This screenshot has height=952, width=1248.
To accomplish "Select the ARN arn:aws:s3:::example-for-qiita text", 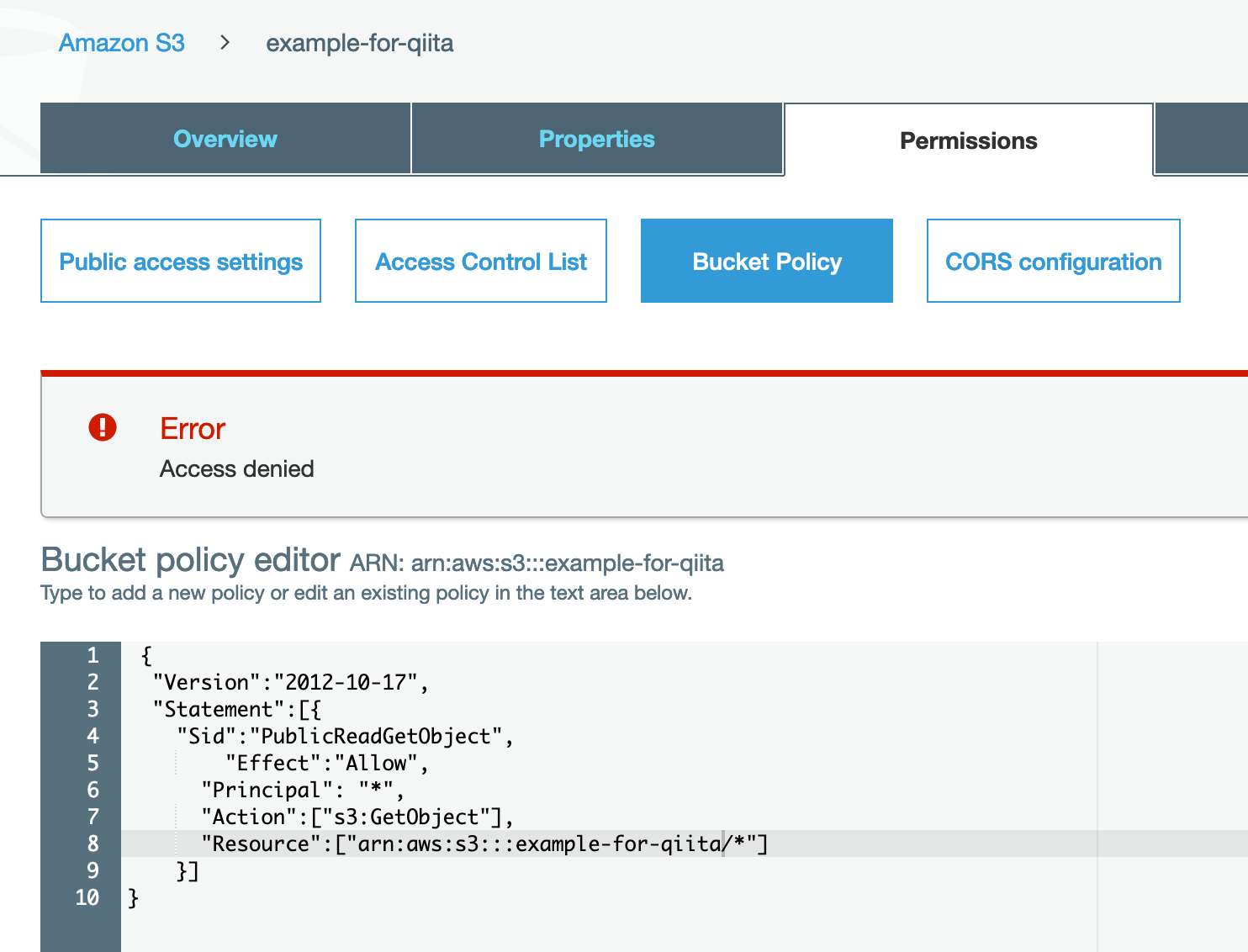I will click(537, 563).
